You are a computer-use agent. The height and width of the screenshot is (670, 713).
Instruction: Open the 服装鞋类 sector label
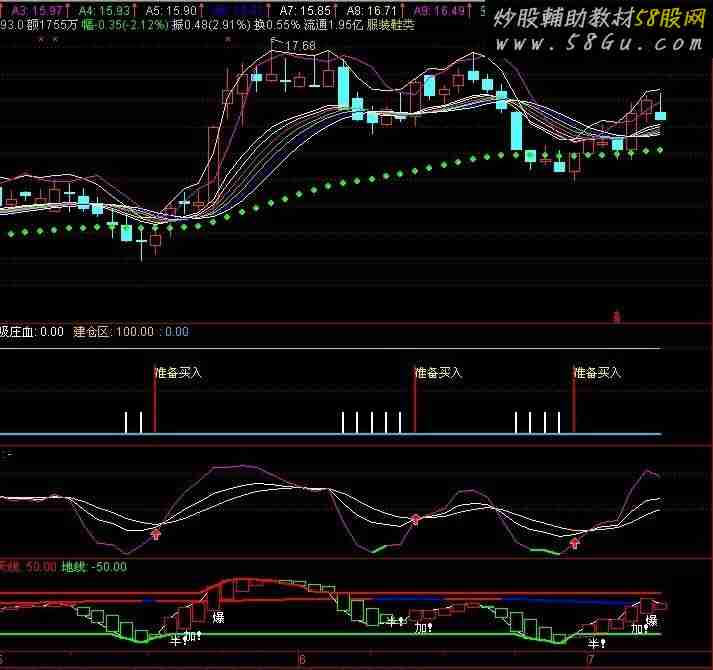390,25
